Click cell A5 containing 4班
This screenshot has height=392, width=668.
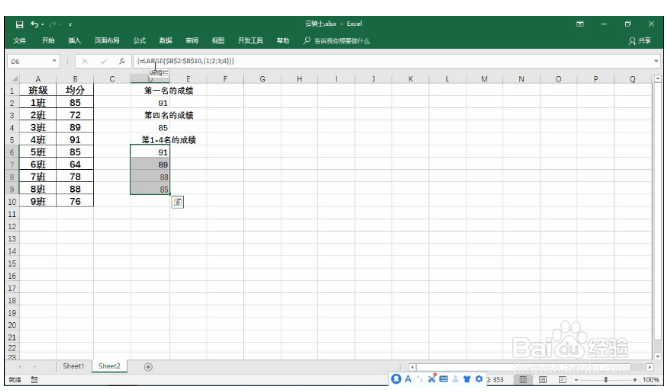pos(38,140)
